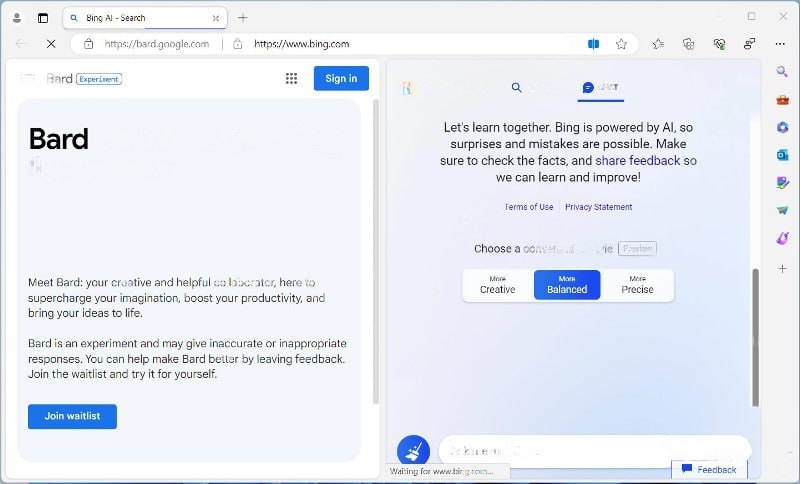Image resolution: width=800 pixels, height=484 pixels.
Task: Click the Bard pane vertical scrollbar
Action: [376, 251]
